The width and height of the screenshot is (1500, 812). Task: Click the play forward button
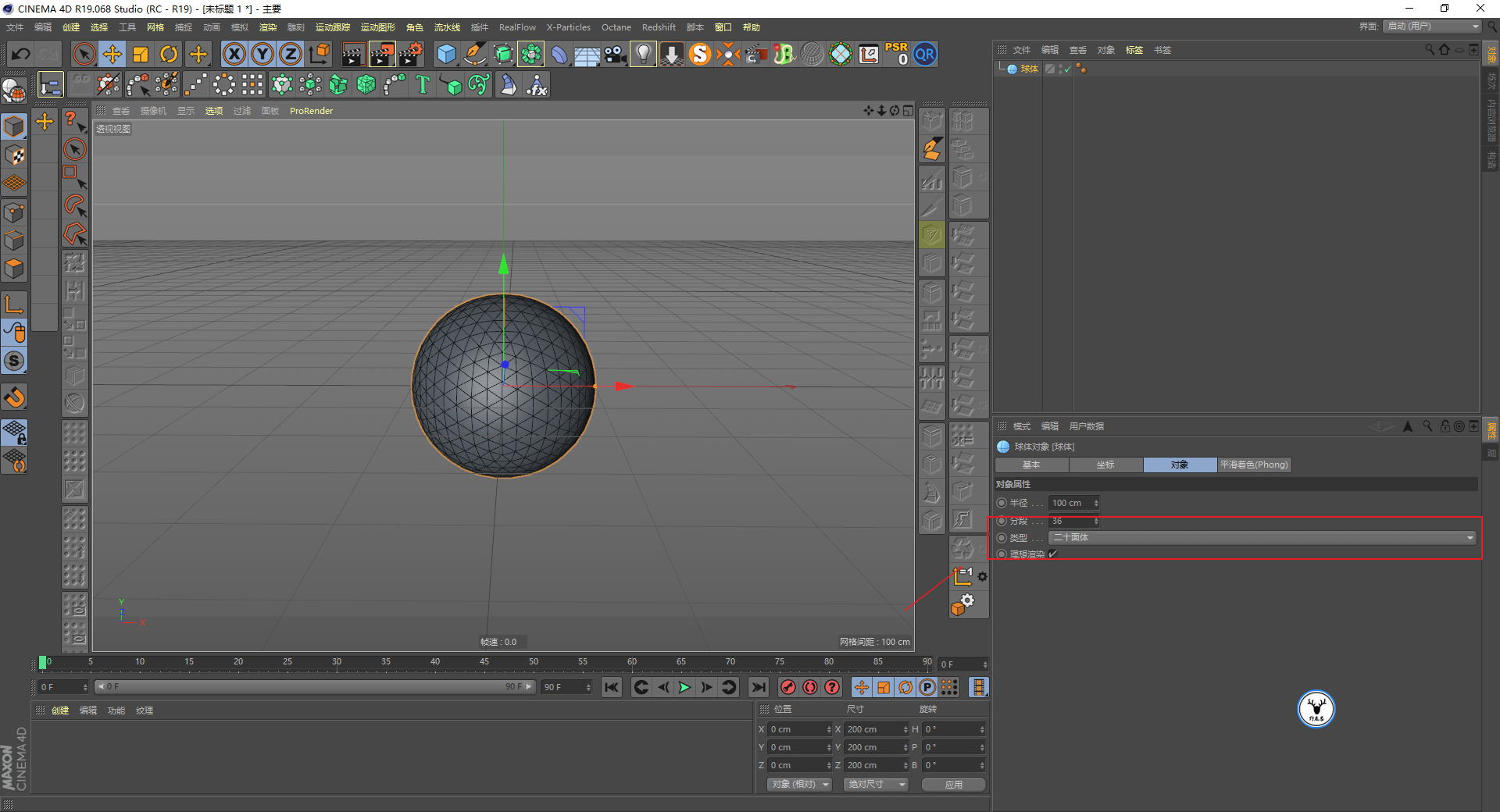pos(684,687)
